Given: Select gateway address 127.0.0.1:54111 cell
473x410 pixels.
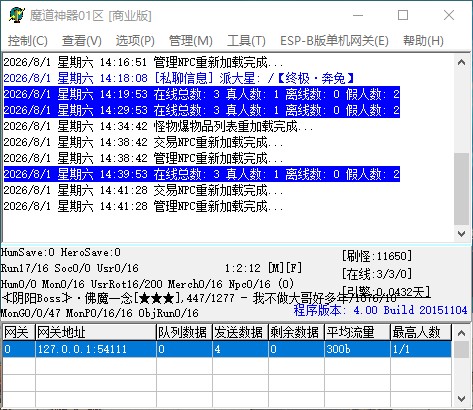Looking at the screenshot, I should click(96, 349).
